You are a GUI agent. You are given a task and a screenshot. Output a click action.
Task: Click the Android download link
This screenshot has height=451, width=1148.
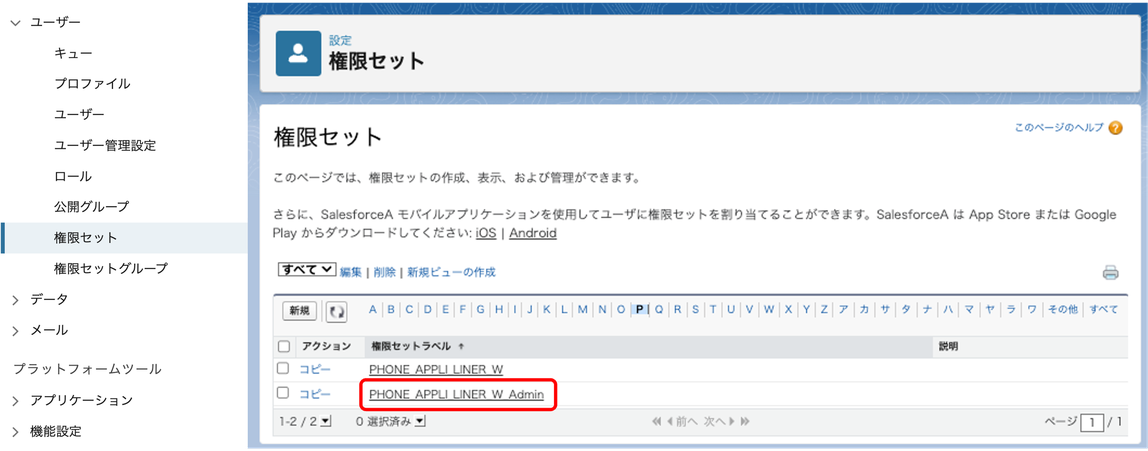(x=533, y=234)
